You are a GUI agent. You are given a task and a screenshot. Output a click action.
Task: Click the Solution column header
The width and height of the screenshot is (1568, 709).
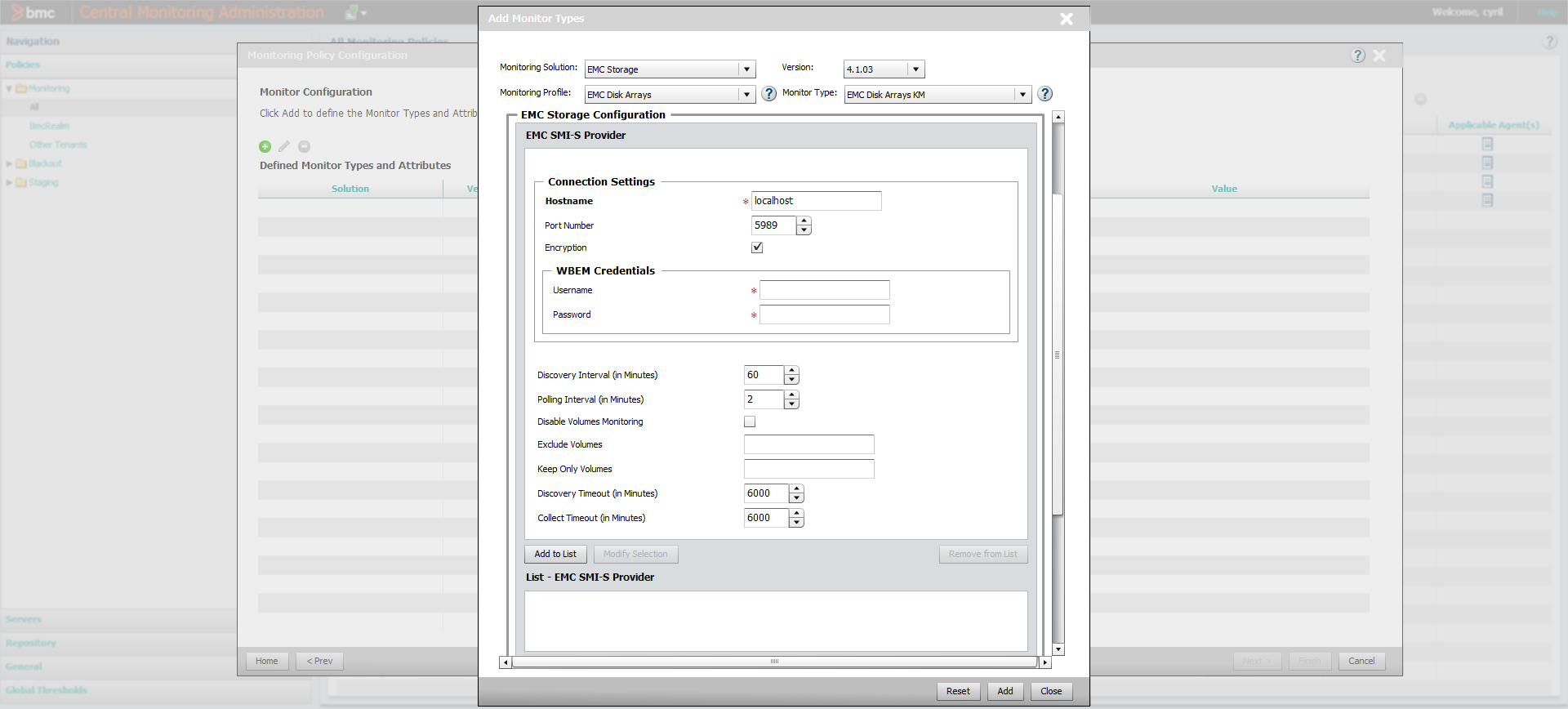point(350,189)
